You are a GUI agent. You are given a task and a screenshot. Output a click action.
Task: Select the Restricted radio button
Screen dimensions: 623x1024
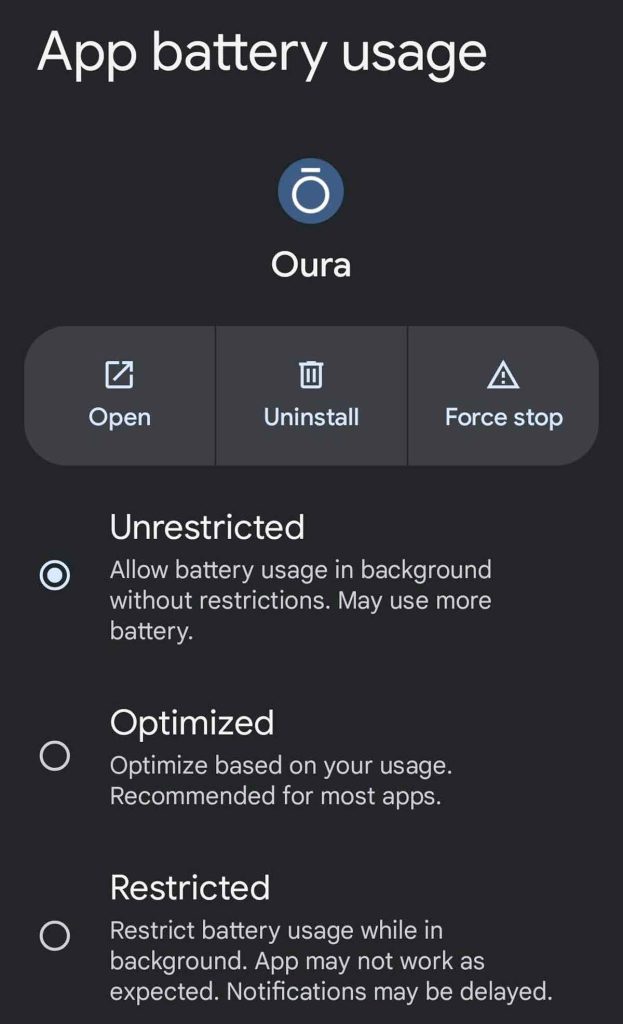click(54, 936)
